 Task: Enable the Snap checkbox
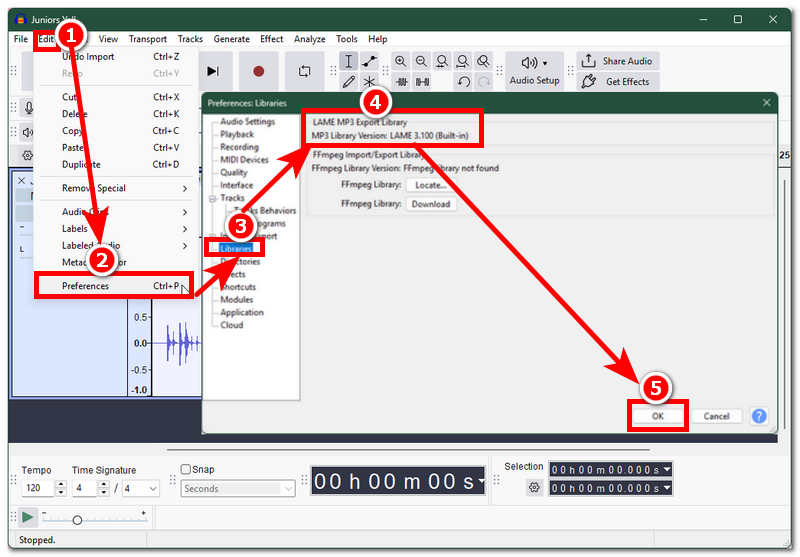coord(186,469)
